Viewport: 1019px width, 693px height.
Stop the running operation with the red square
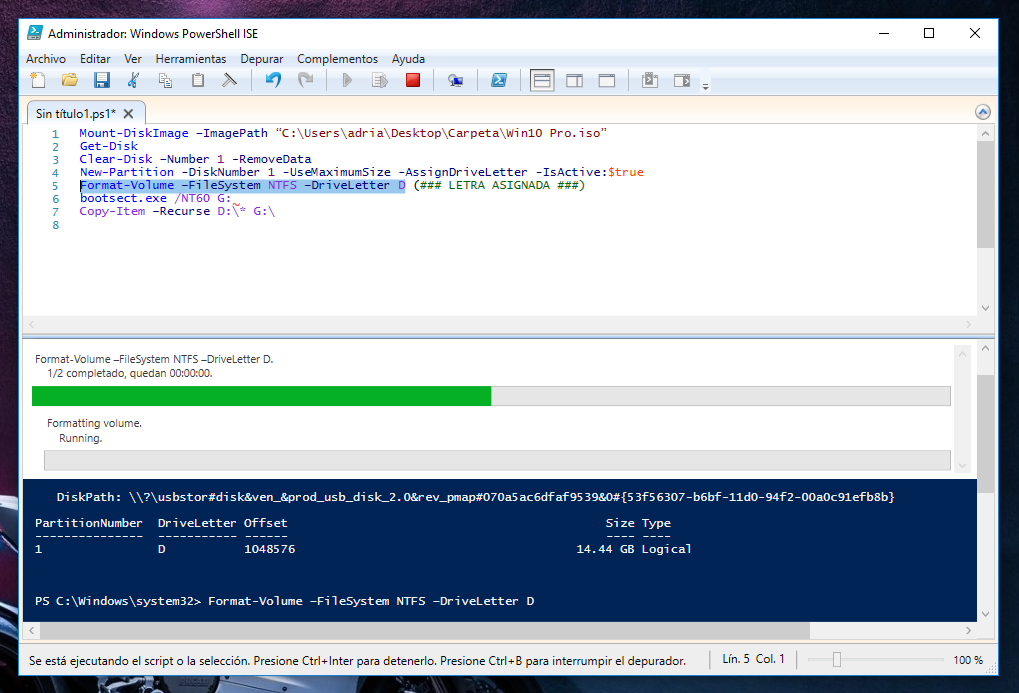(x=413, y=81)
